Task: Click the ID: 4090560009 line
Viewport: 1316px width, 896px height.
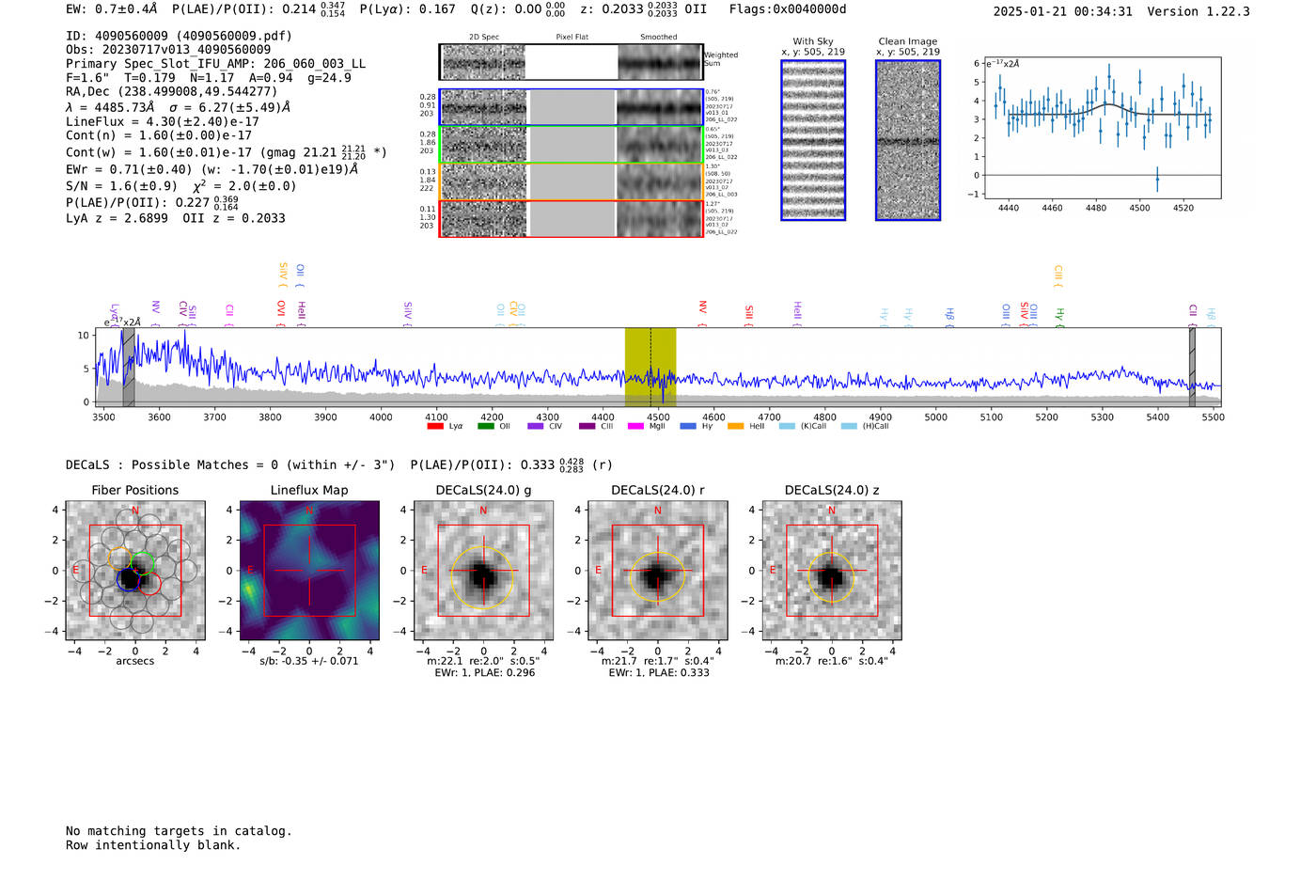Action: (179, 36)
